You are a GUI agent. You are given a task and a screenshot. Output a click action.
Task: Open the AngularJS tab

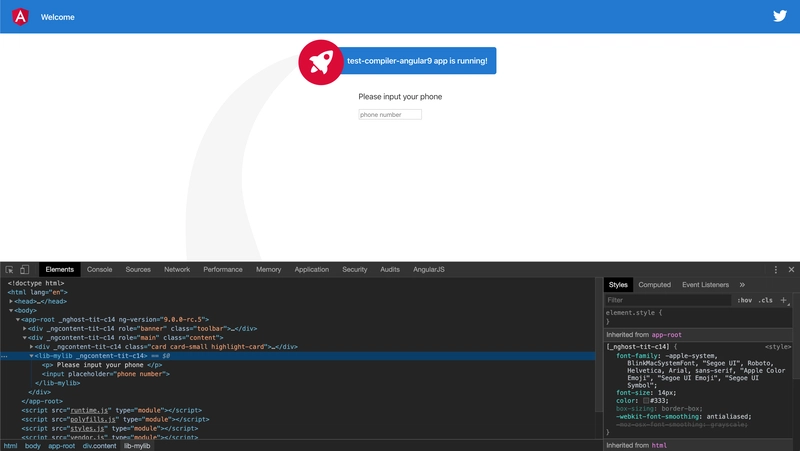coord(429,269)
